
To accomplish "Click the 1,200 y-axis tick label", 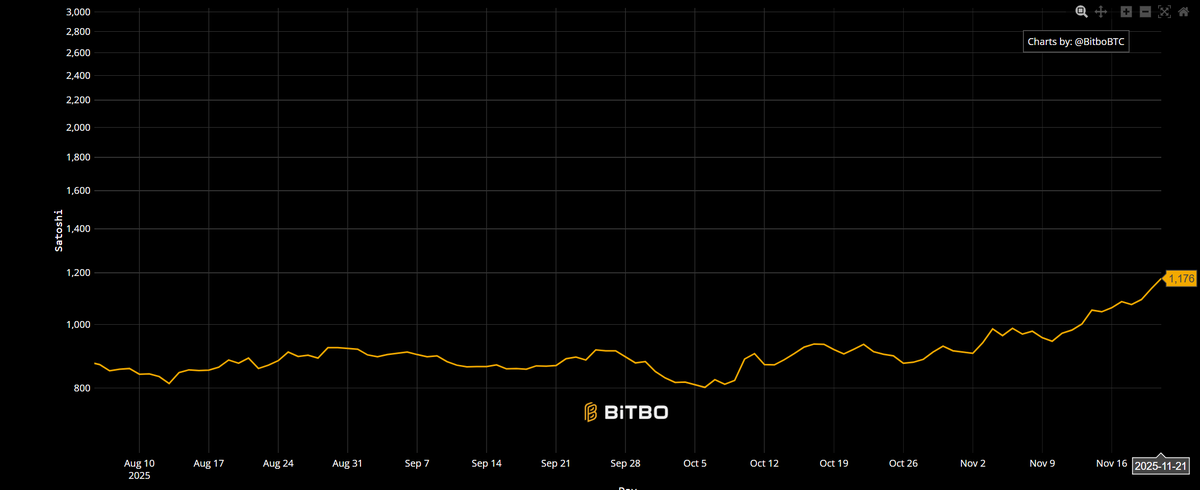I will (78, 273).
